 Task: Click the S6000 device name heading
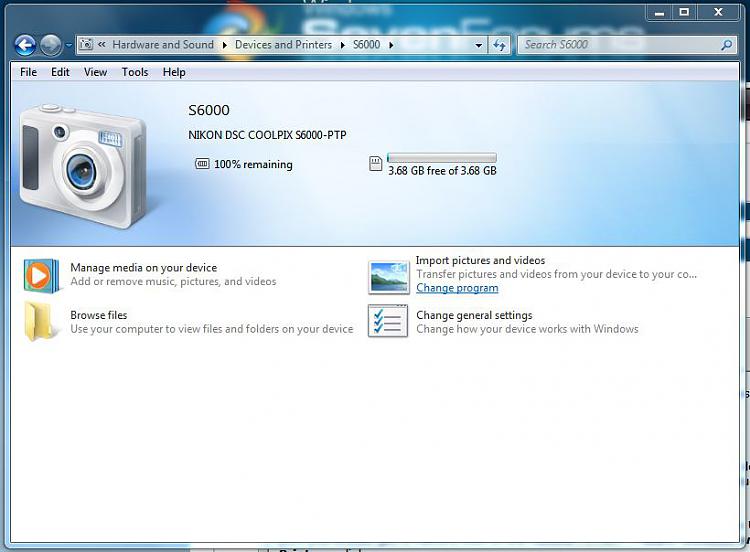209,110
